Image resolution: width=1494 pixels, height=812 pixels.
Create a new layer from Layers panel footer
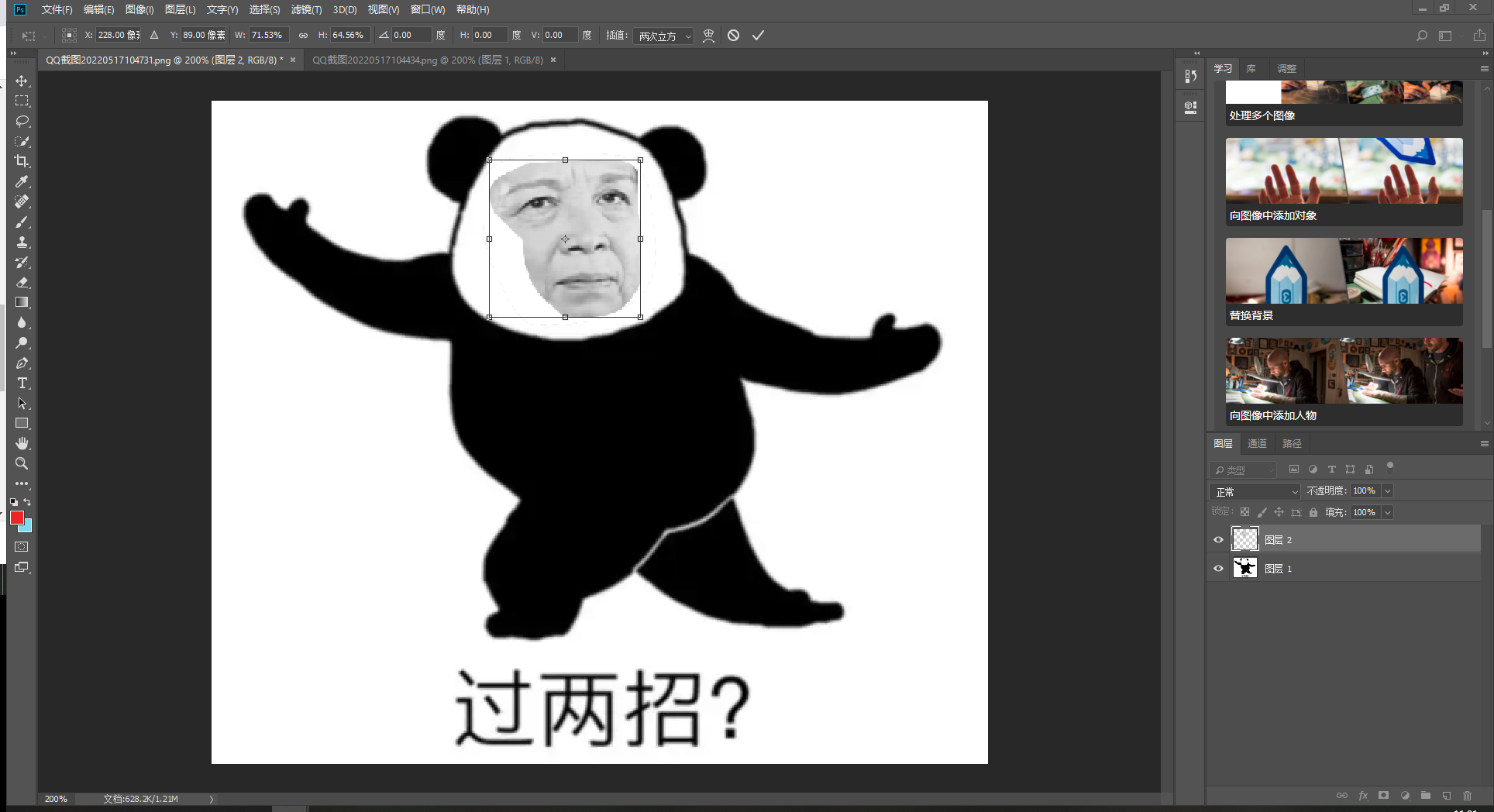(1446, 795)
